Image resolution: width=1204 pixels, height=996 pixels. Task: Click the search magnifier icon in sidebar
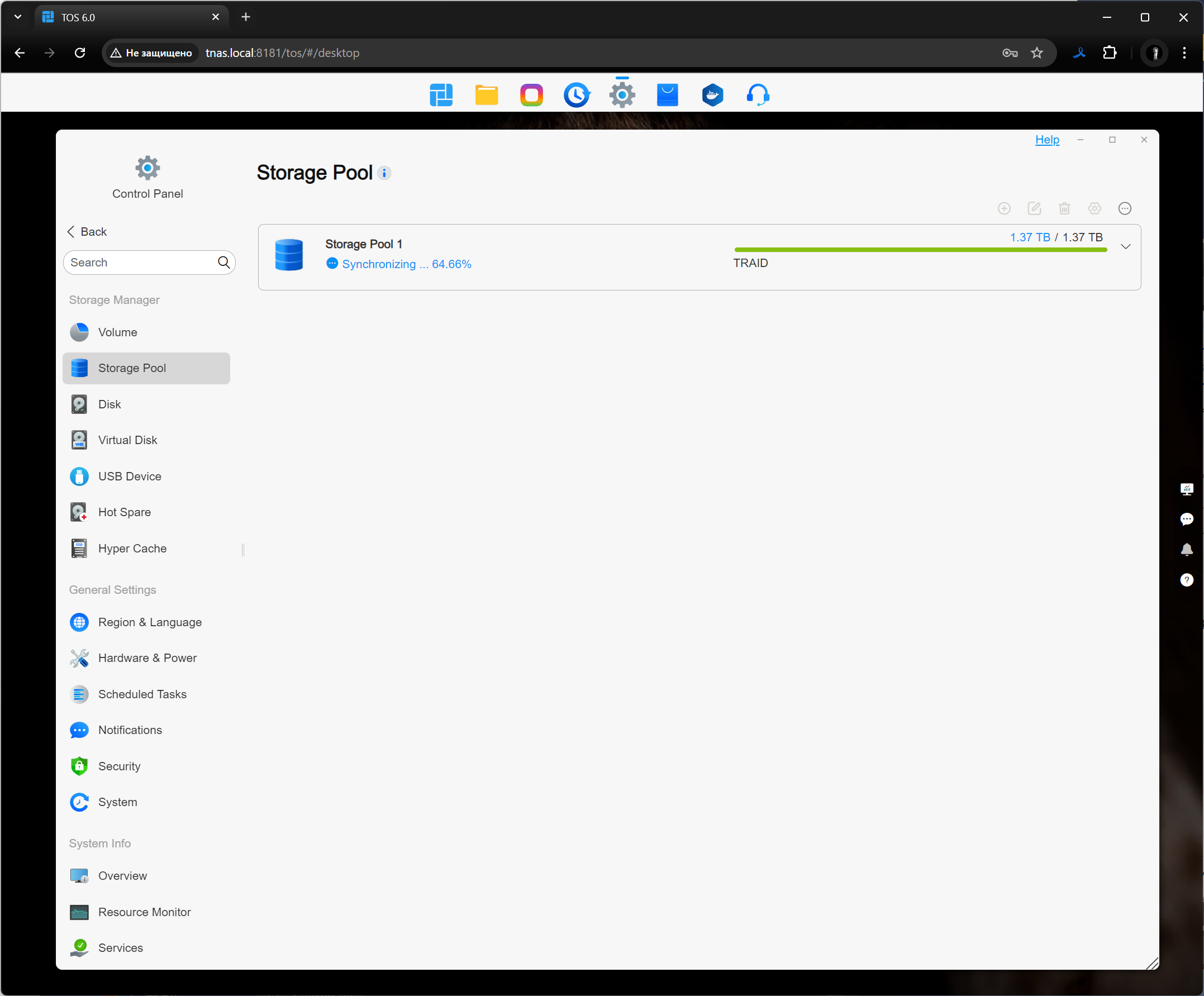point(223,263)
